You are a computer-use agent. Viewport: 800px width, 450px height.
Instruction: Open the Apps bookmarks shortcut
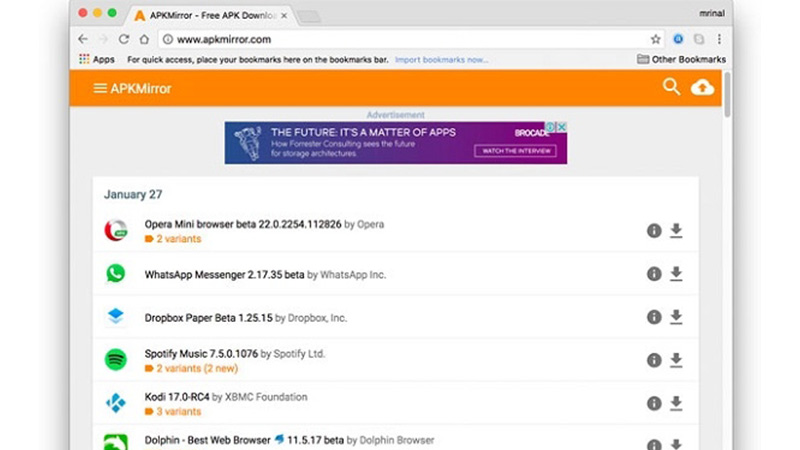96,60
